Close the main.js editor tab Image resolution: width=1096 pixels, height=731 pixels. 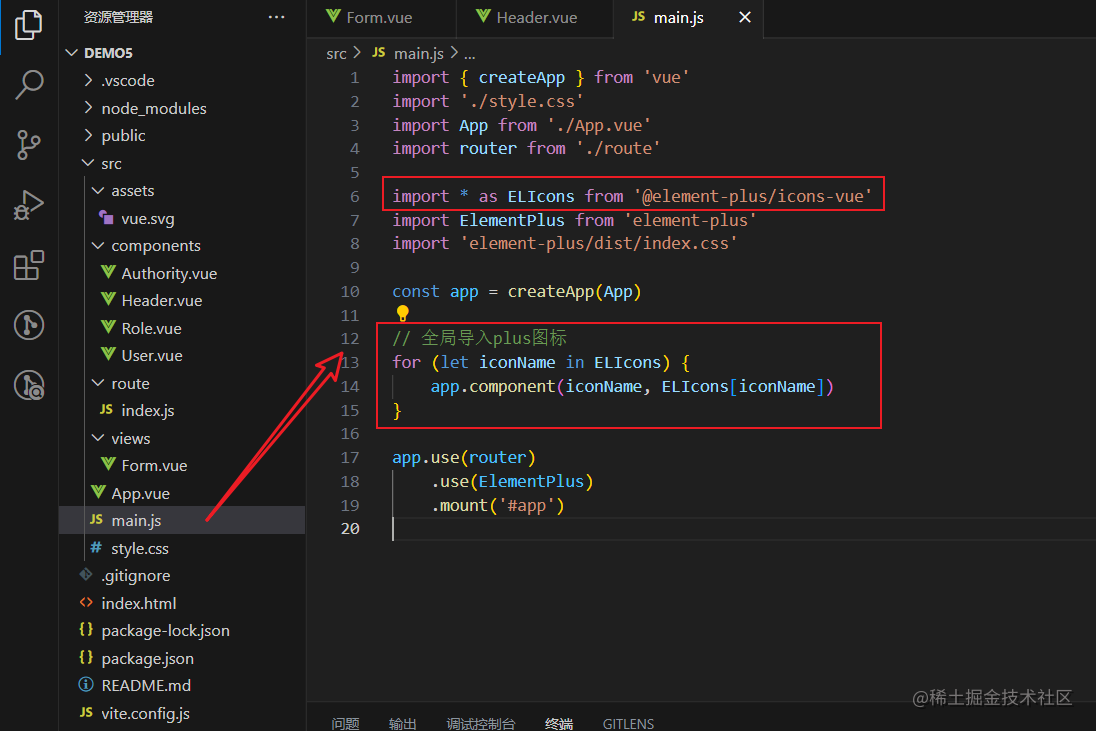pyautogui.click(x=745, y=17)
